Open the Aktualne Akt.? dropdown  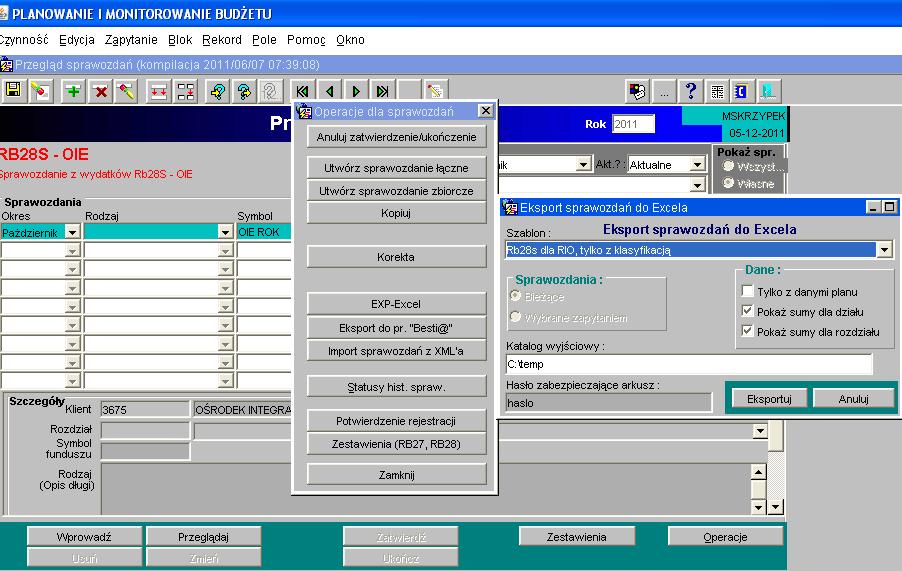(697, 164)
